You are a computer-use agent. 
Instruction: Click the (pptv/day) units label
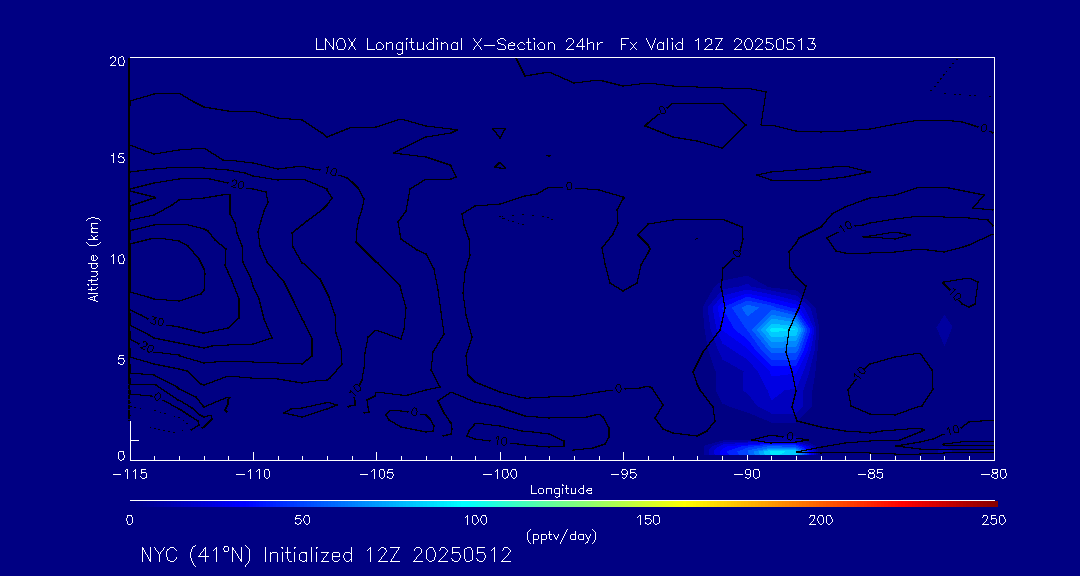click(561, 536)
